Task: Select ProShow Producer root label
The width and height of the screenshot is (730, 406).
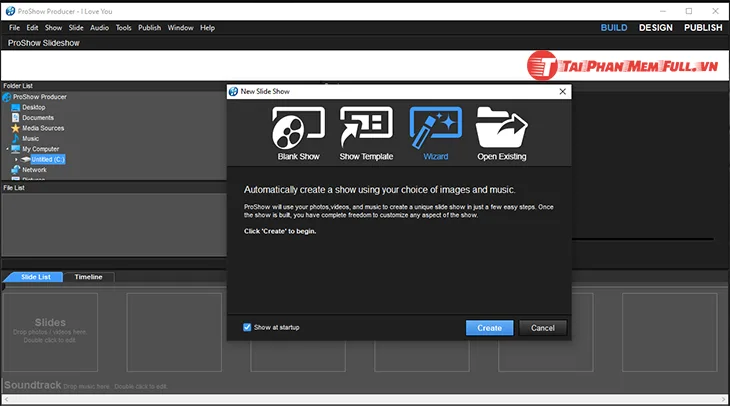Action: (x=40, y=97)
